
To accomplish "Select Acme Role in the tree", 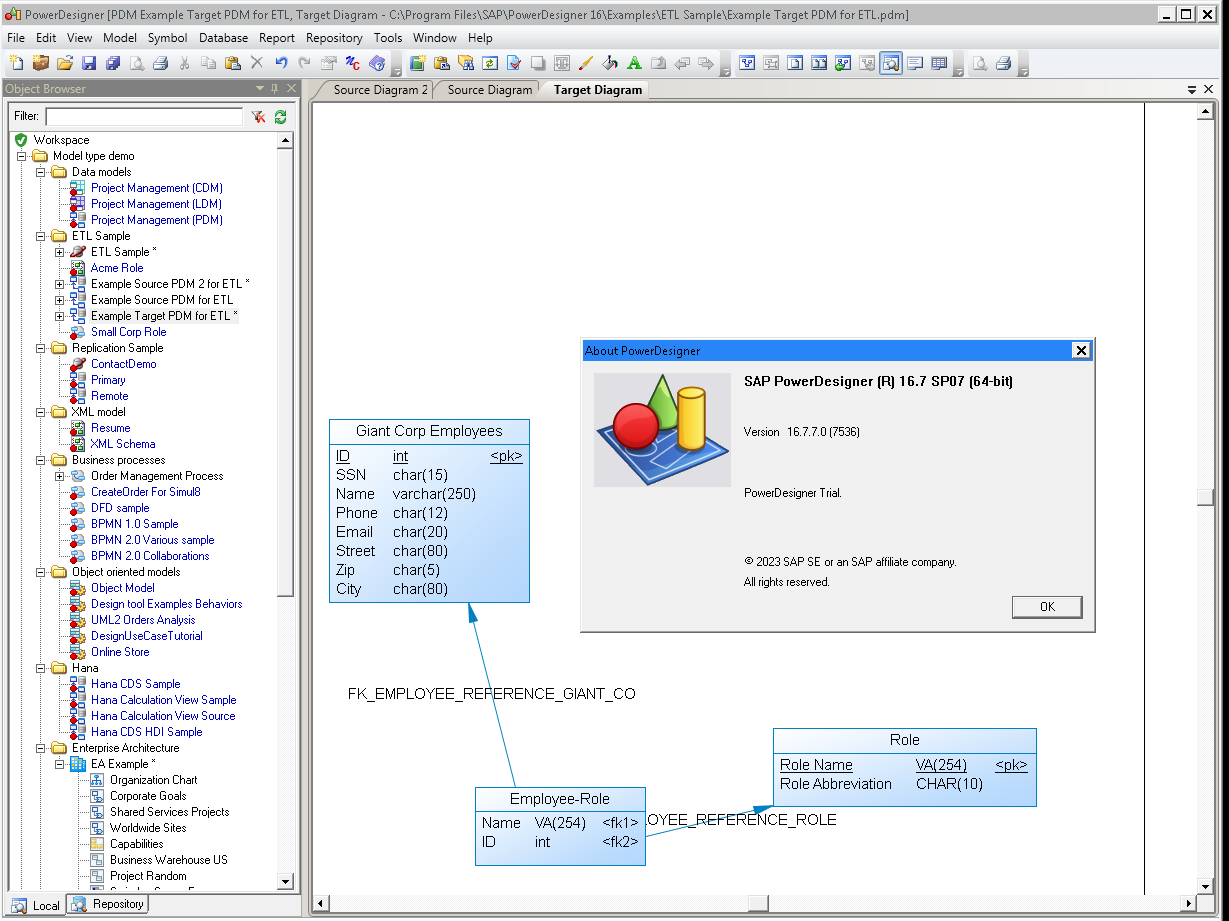I will (x=117, y=268).
